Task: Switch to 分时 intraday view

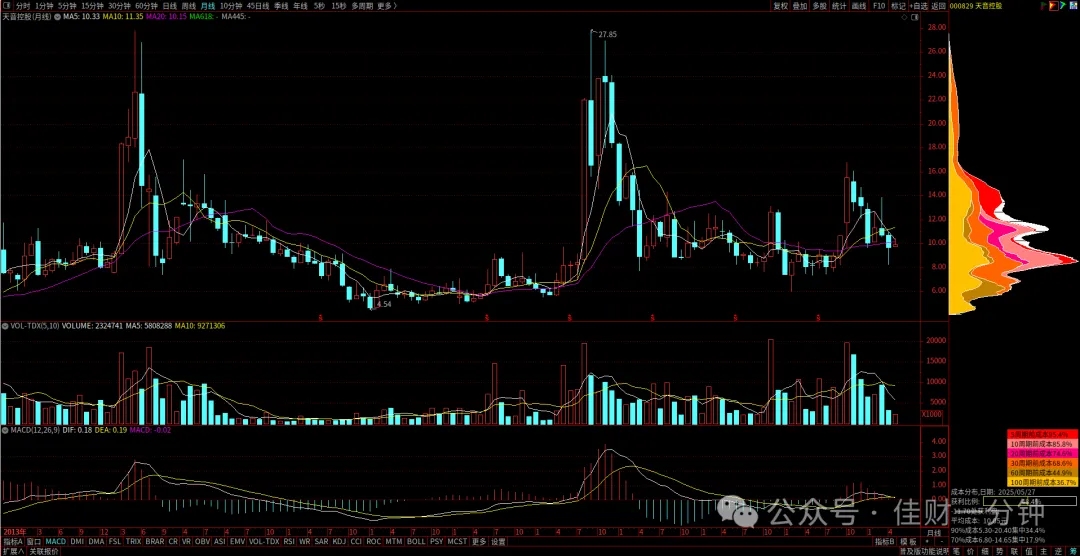Action: tap(23, 6)
